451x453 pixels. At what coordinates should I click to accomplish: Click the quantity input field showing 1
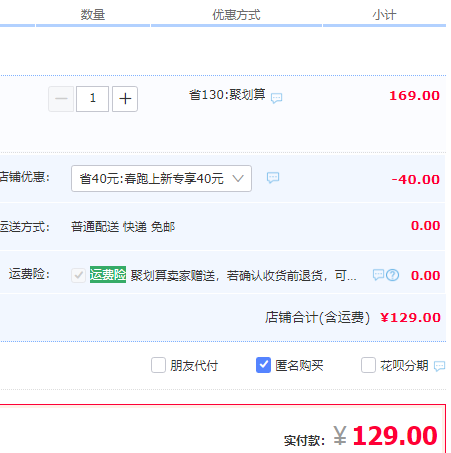tap(93, 99)
